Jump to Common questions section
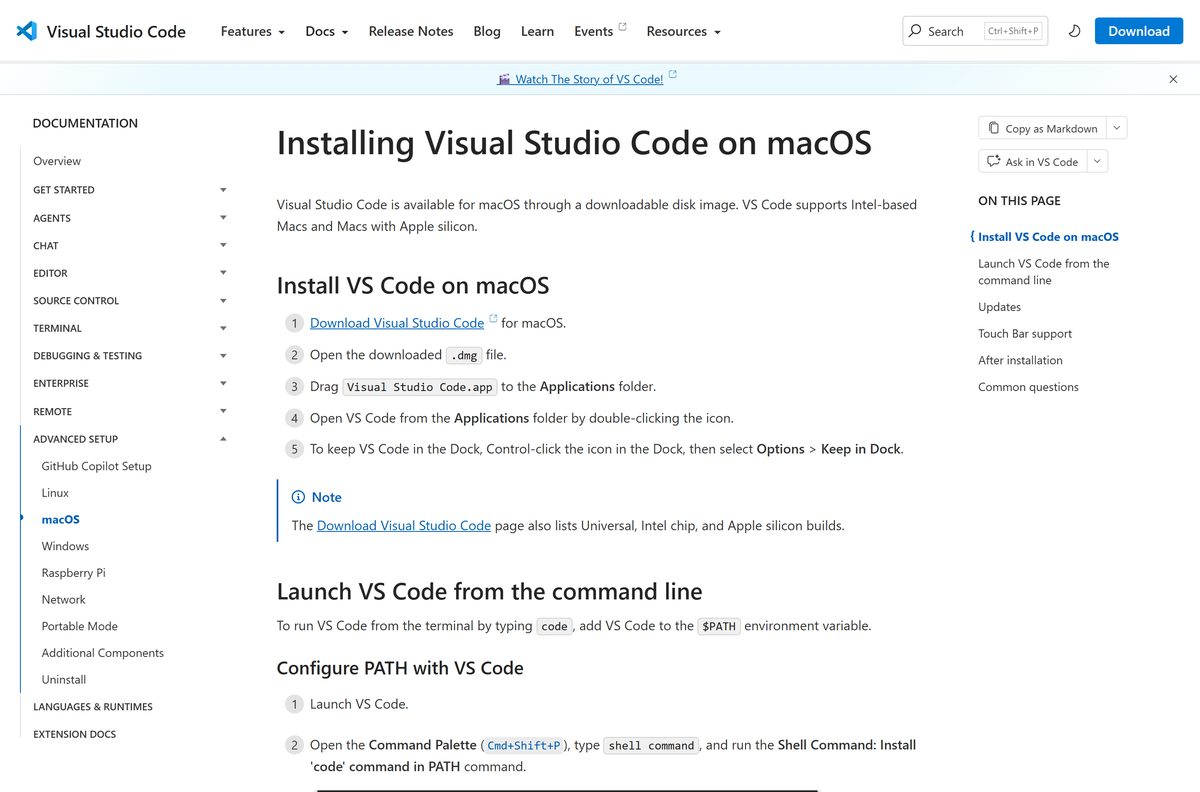 [1028, 387]
